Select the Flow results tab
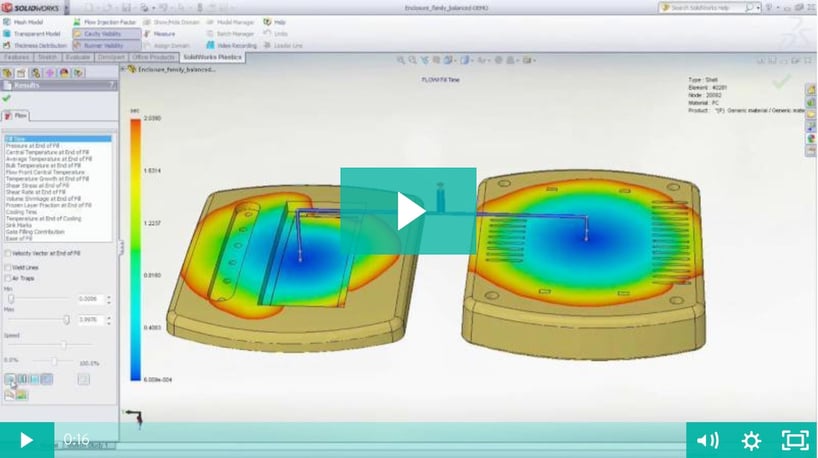The width and height of the screenshot is (818, 458). tap(16, 116)
